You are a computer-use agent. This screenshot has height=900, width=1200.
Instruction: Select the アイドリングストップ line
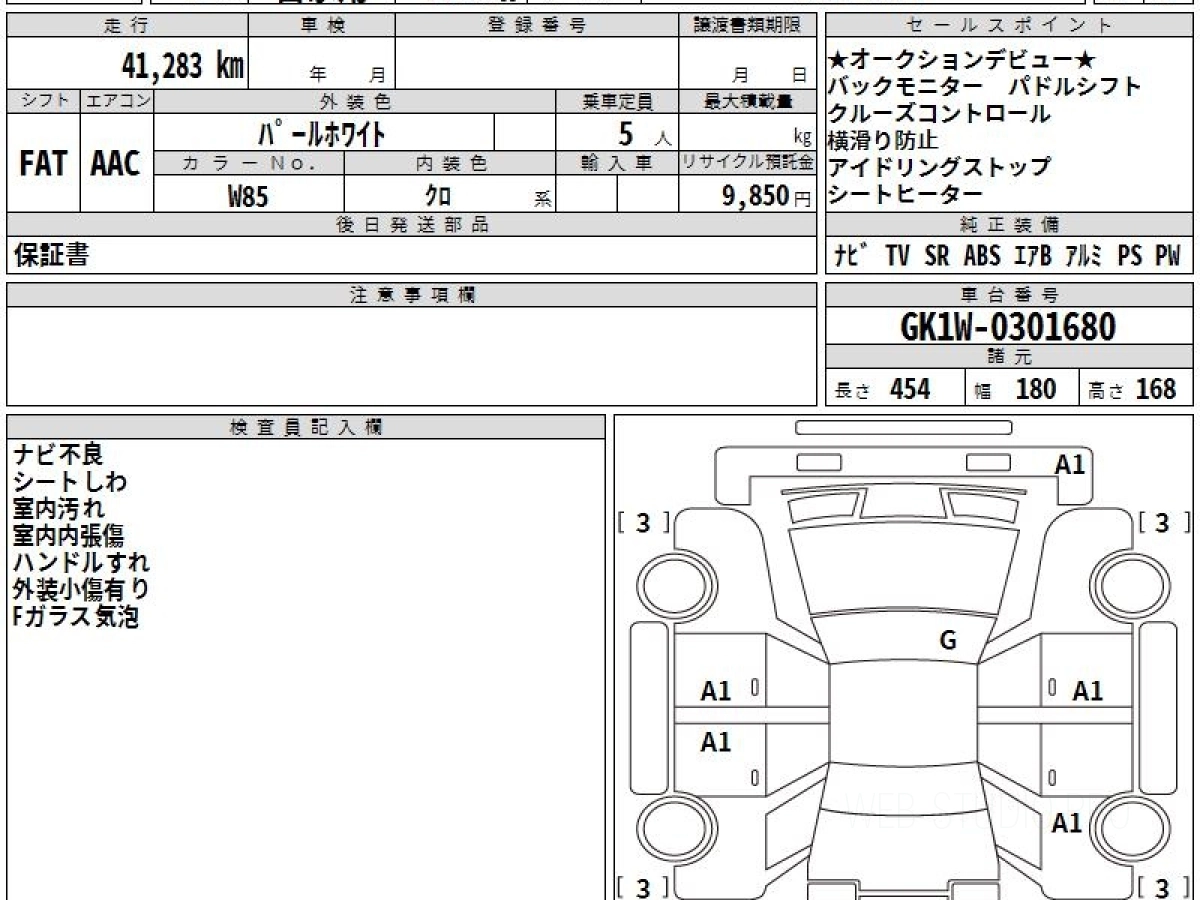click(940, 167)
